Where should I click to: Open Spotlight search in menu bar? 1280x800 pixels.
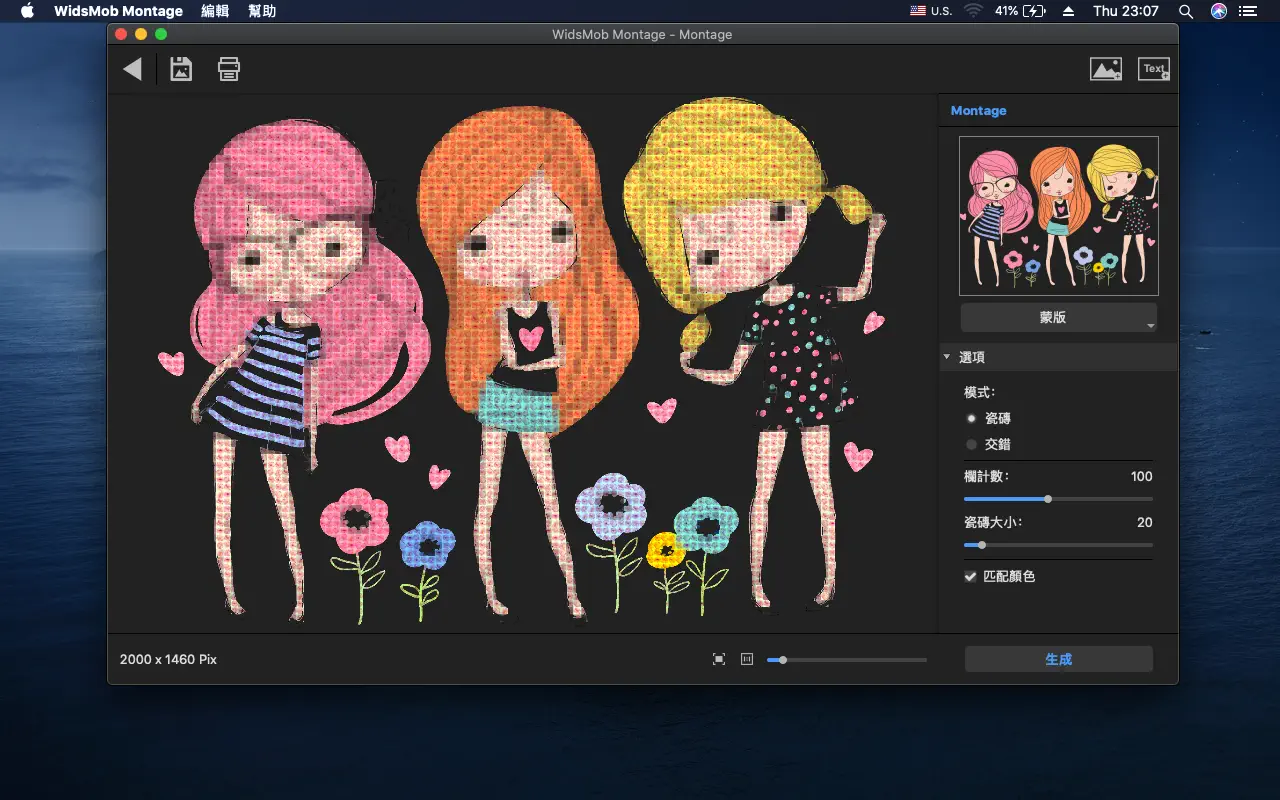coord(1186,11)
